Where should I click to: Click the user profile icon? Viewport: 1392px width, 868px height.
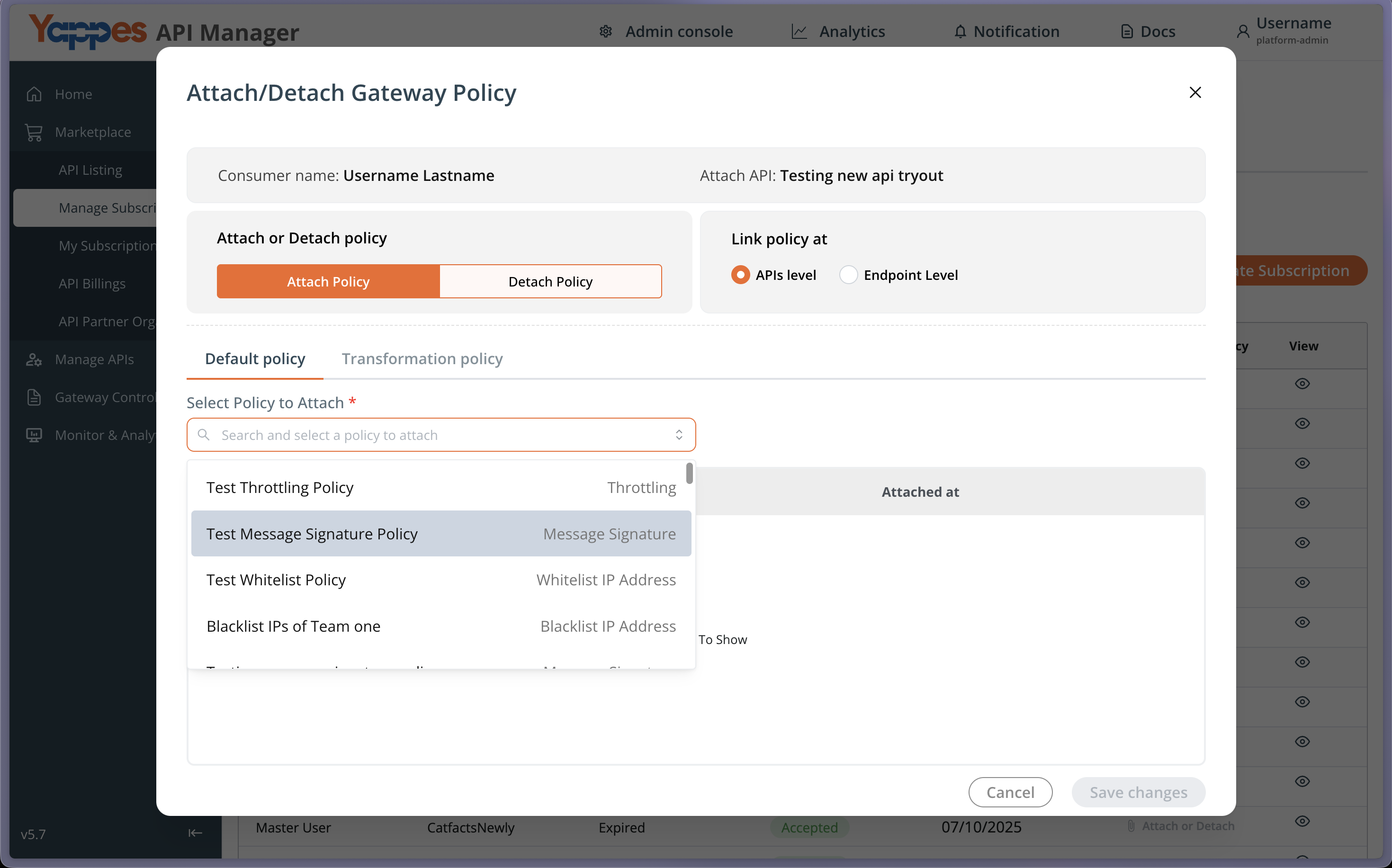[x=1243, y=32]
